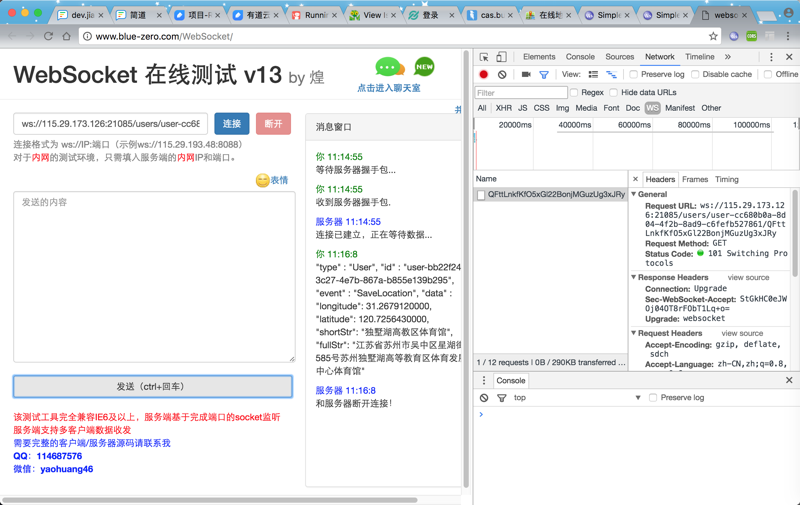
Task: Open the emoji 表情 picker
Action: (272, 180)
